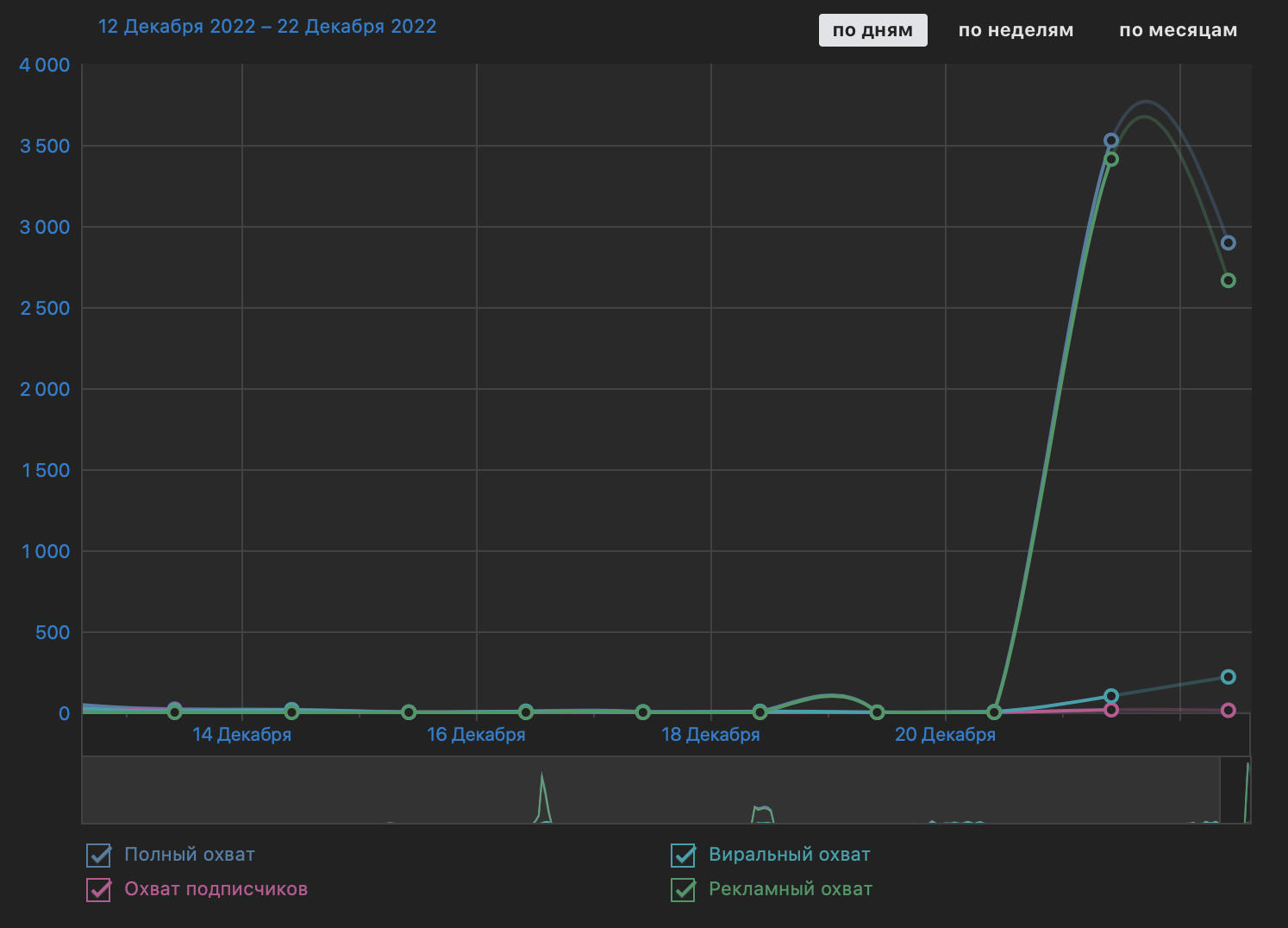Viewport: 1288px width, 928px height.
Task: Select the second-to-last teal Виральный охват point
Action: coord(1110,696)
